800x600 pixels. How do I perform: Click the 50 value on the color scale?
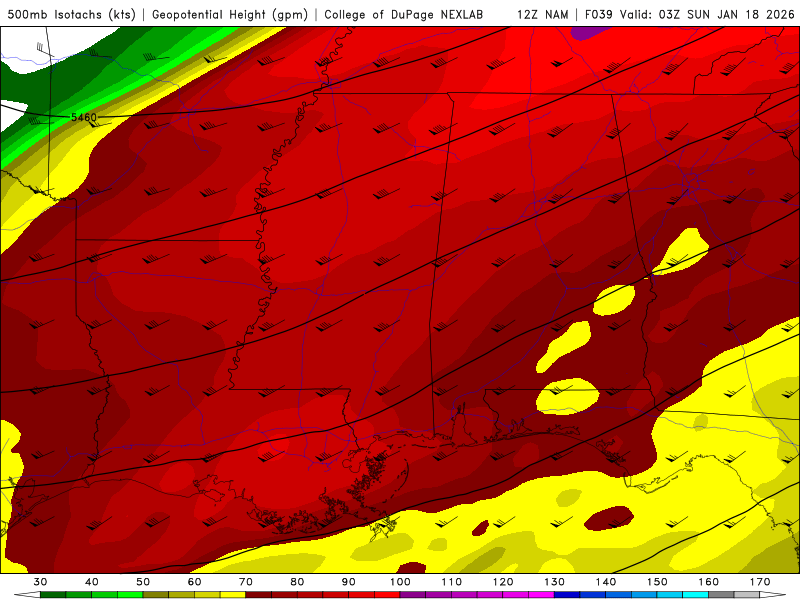point(143,582)
